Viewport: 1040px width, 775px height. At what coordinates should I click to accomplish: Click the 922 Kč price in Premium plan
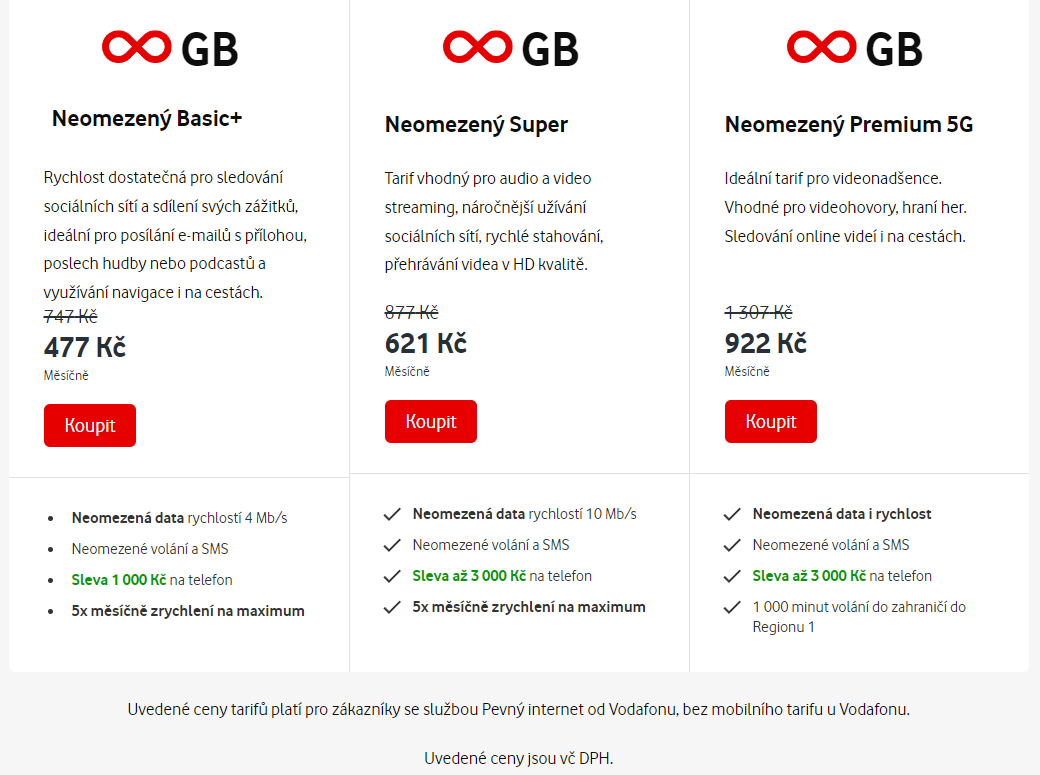[765, 344]
